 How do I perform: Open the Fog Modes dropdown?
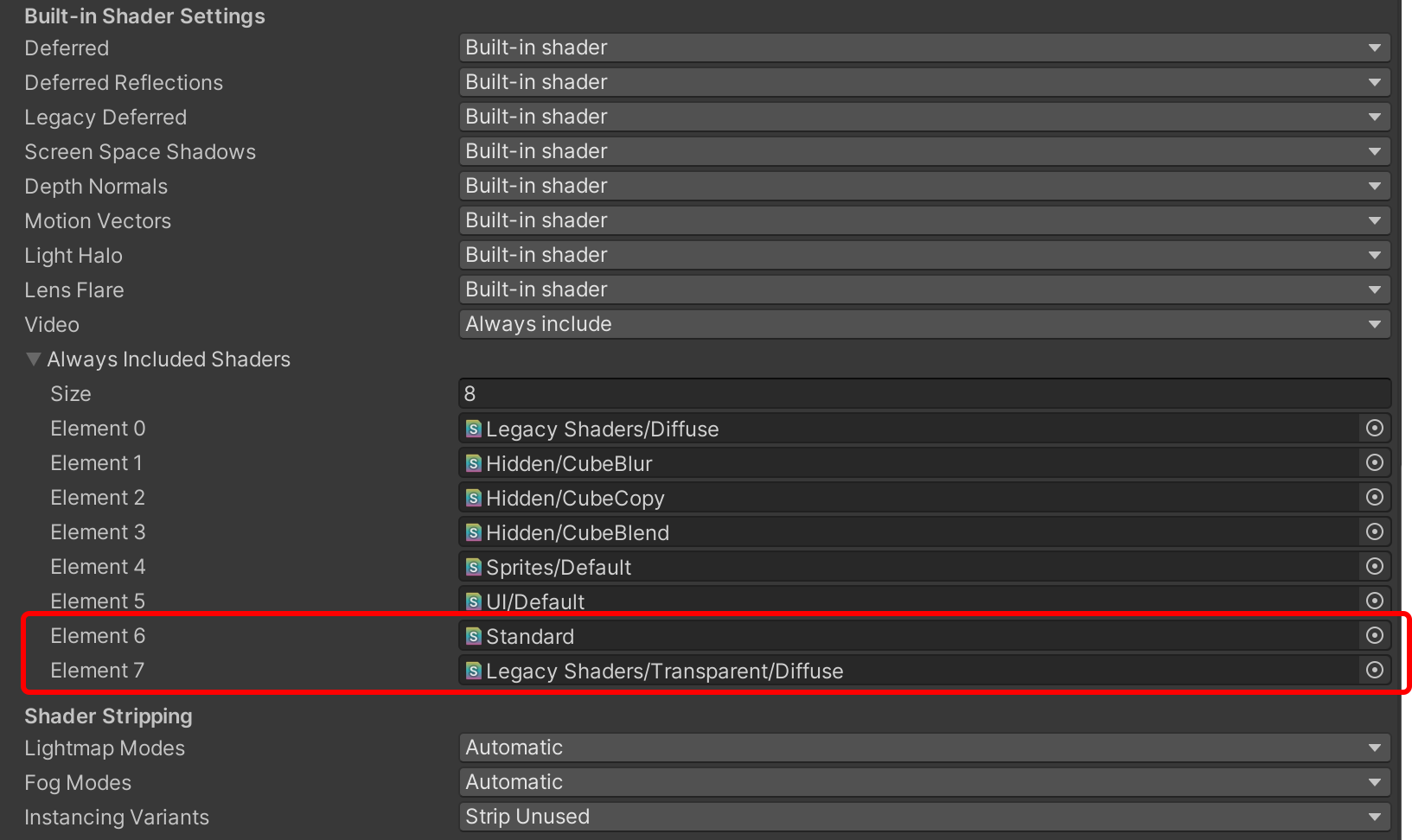[1376, 781]
